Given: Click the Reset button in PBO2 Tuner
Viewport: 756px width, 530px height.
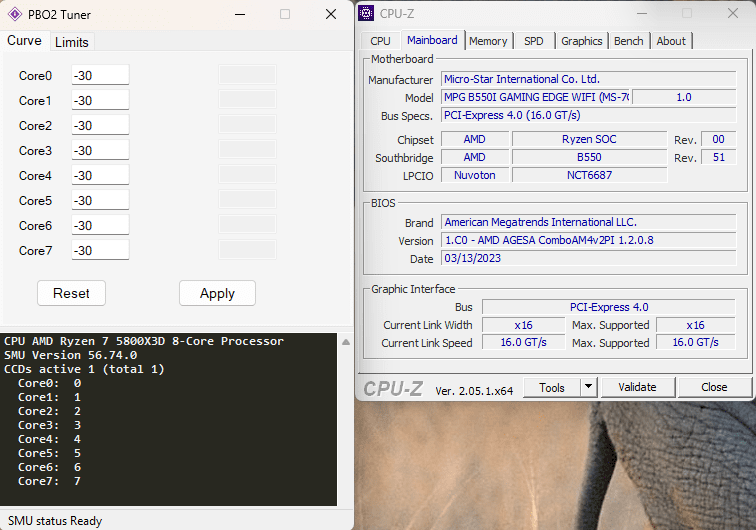Looking at the screenshot, I should coord(71,293).
